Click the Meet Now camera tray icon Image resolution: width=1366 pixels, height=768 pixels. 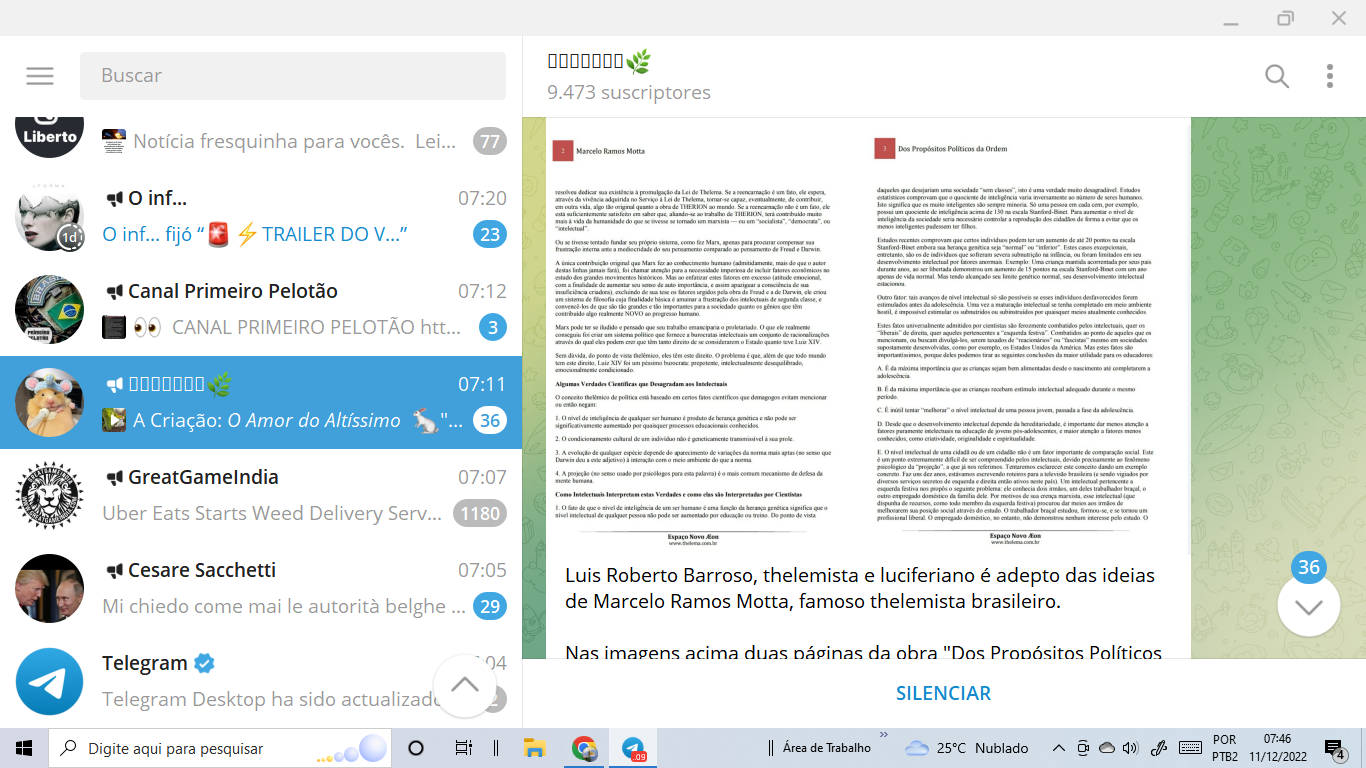click(1083, 748)
